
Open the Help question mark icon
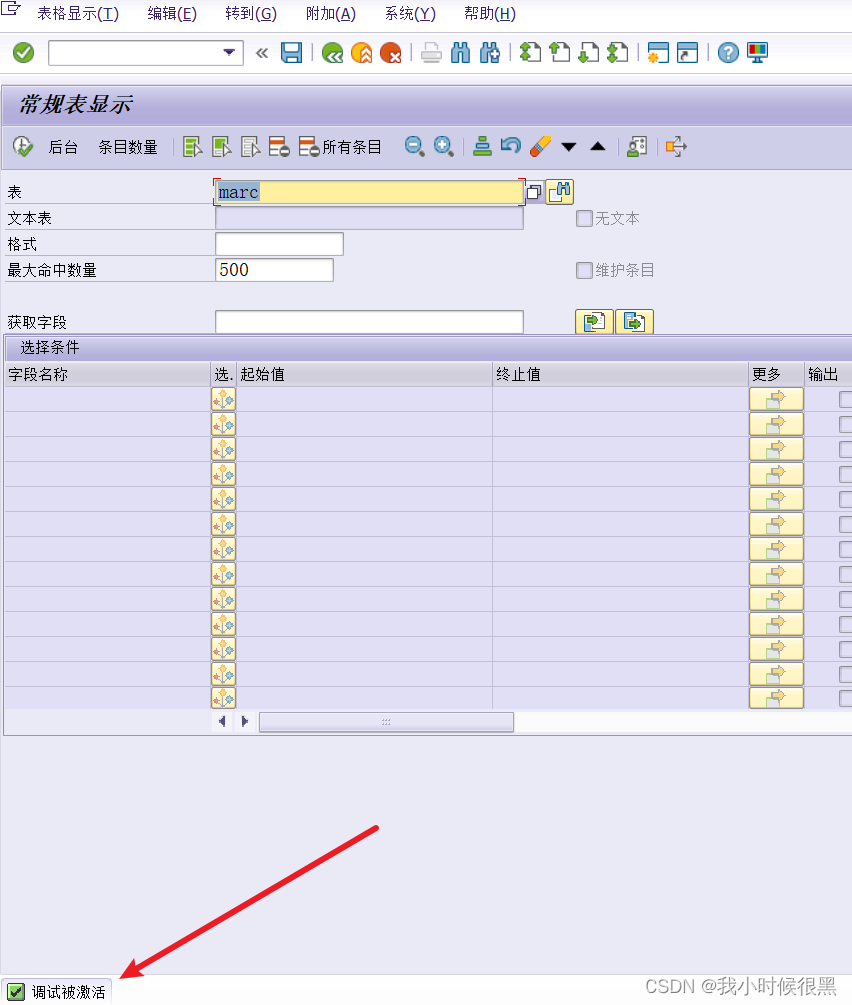coord(728,53)
